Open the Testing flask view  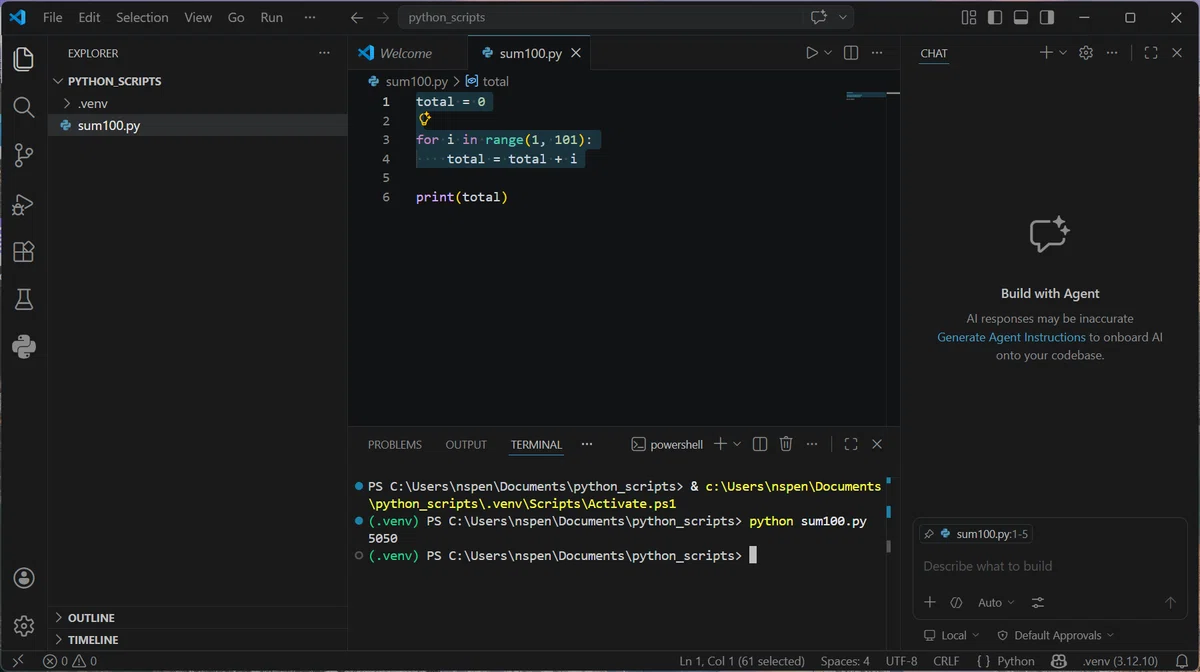(24, 299)
